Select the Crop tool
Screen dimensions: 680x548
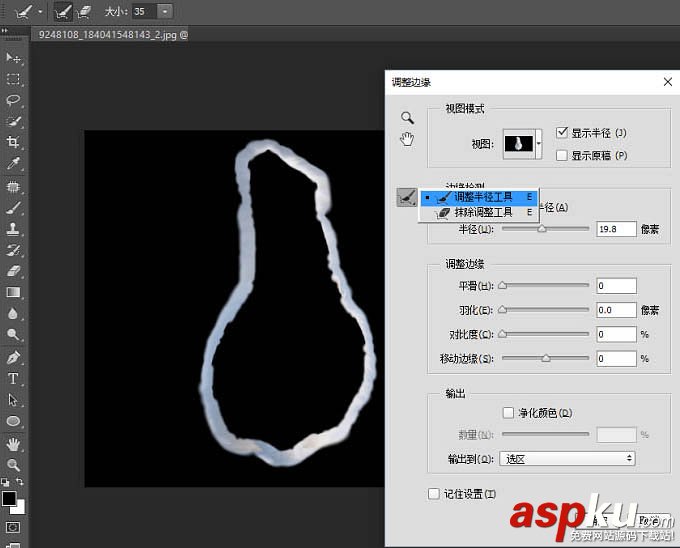pos(13,142)
